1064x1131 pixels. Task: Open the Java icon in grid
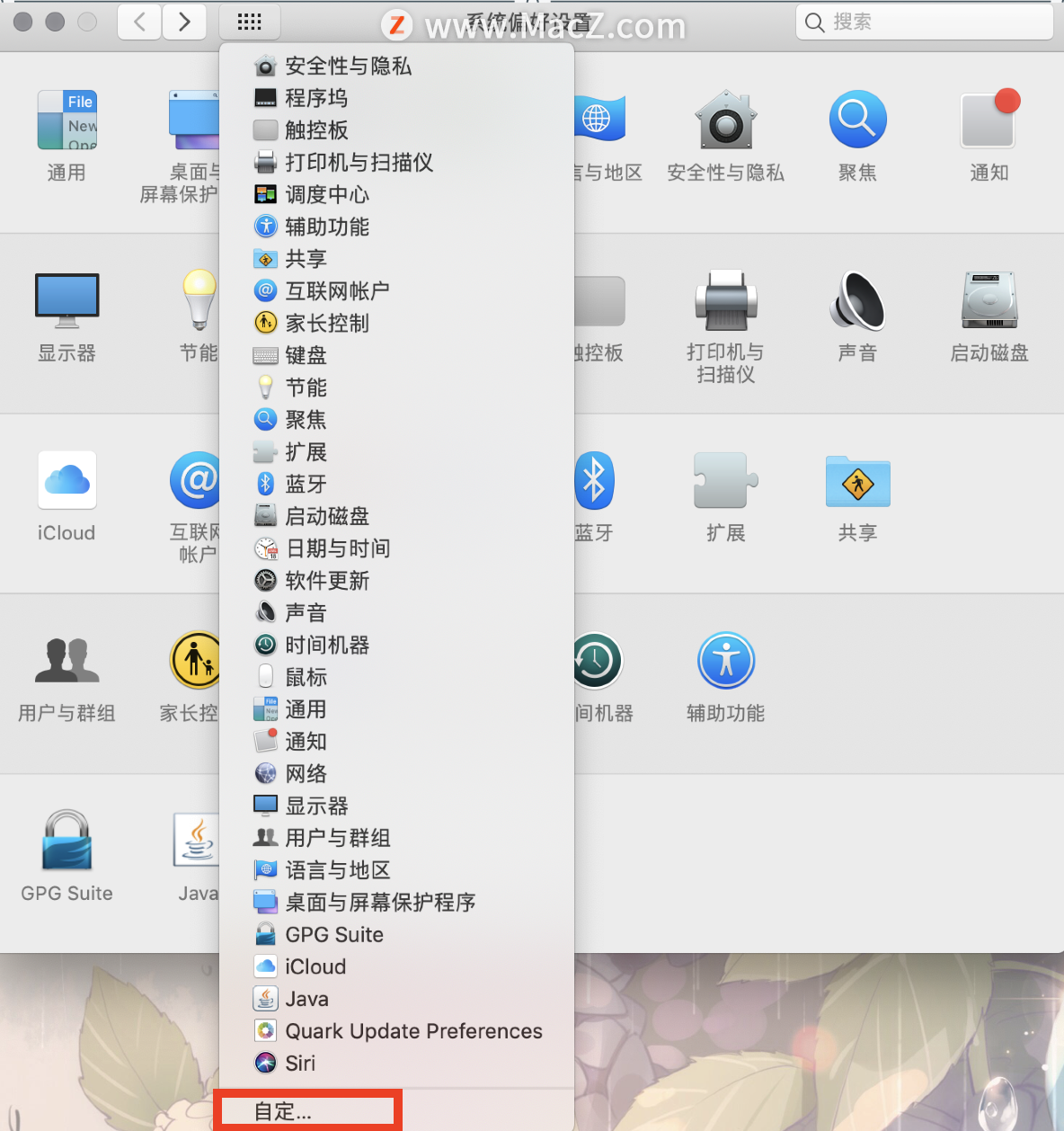tap(197, 840)
